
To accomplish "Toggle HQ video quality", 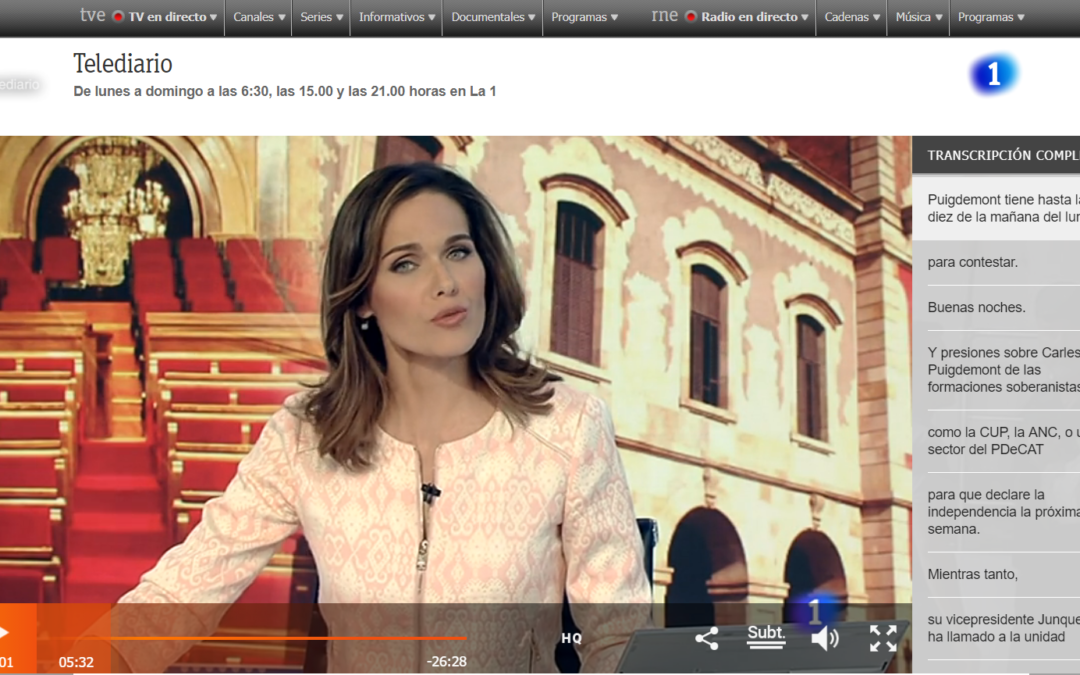I will pyautogui.click(x=571, y=638).
